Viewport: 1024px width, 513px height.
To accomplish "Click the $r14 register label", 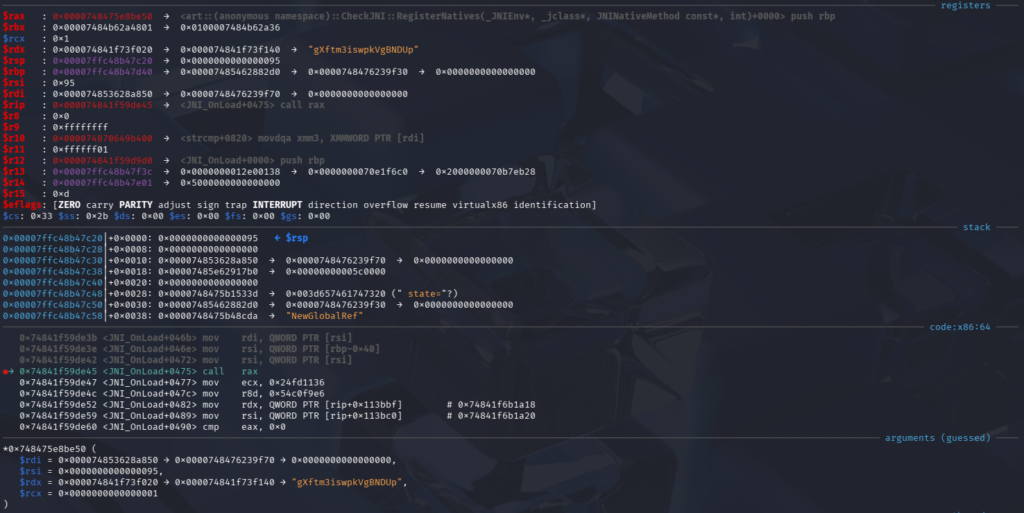I will coord(14,183).
